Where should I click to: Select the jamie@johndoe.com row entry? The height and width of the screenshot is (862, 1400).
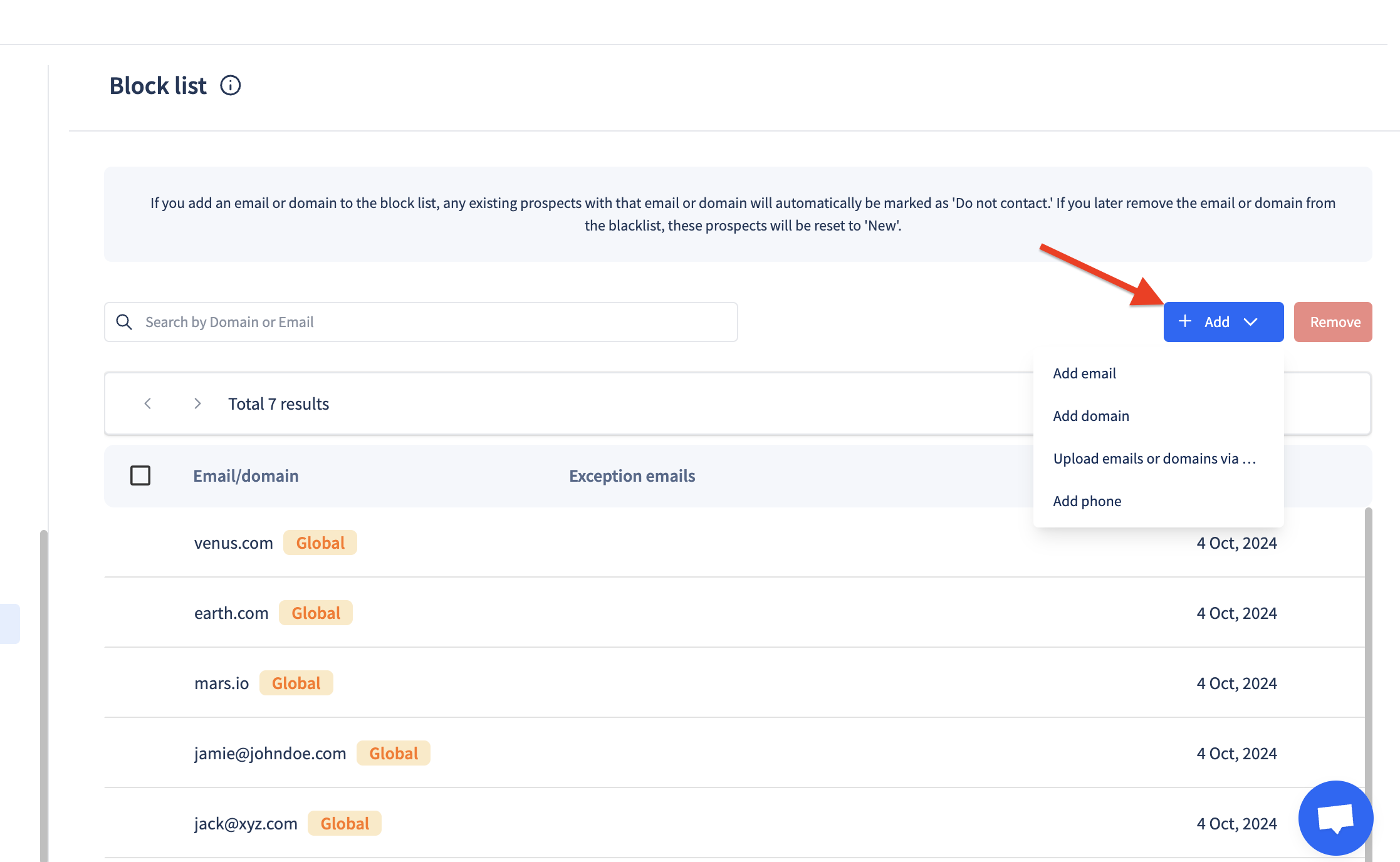pyautogui.click(x=270, y=753)
